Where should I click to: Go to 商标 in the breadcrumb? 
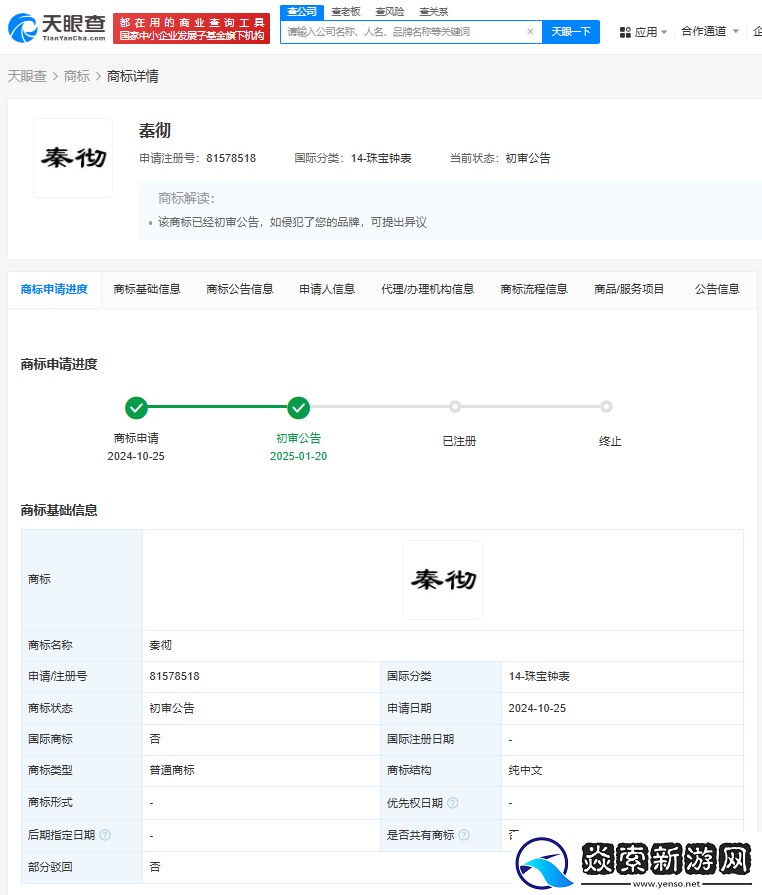pos(76,76)
